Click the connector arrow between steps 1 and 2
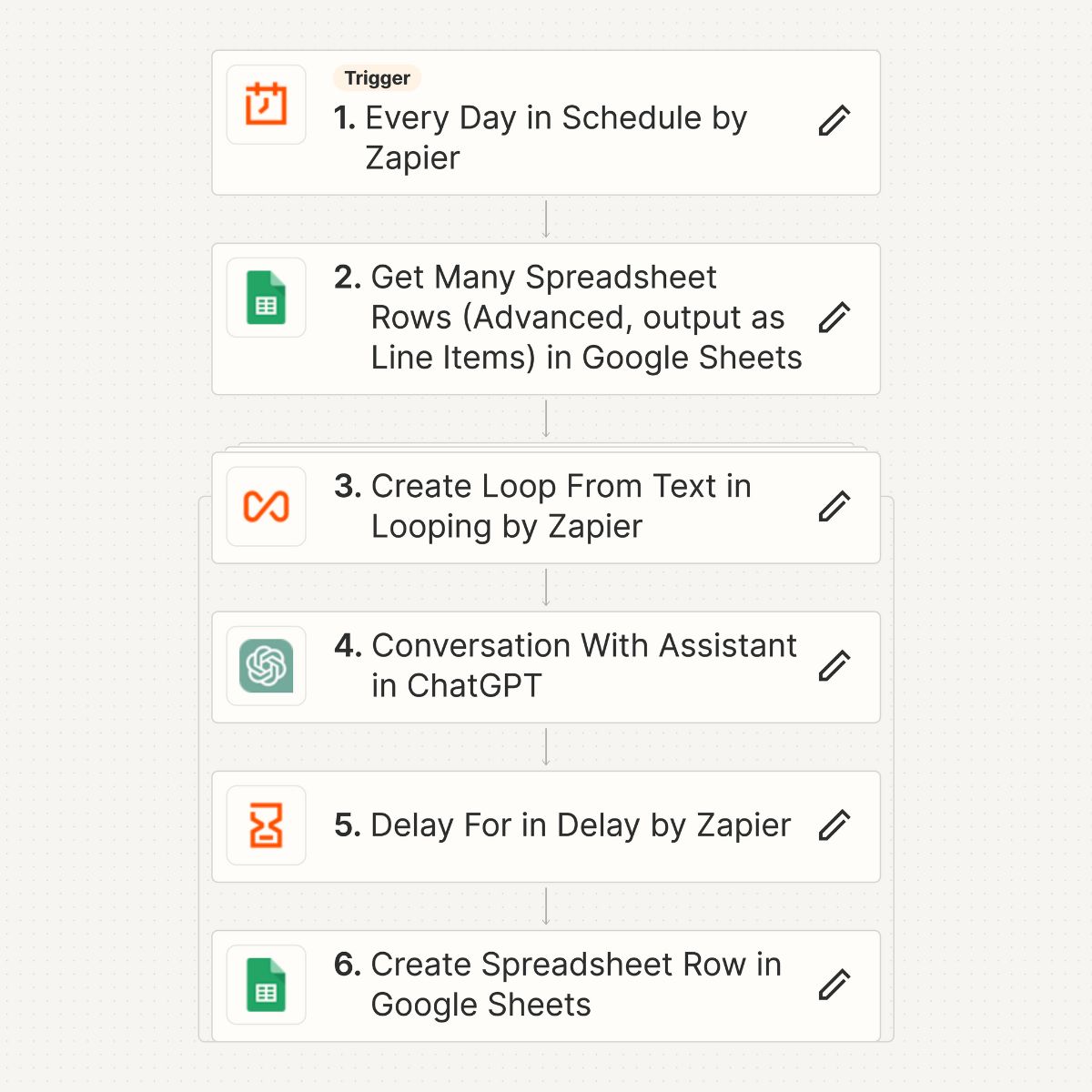Screen dimensions: 1092x1092 [546, 219]
